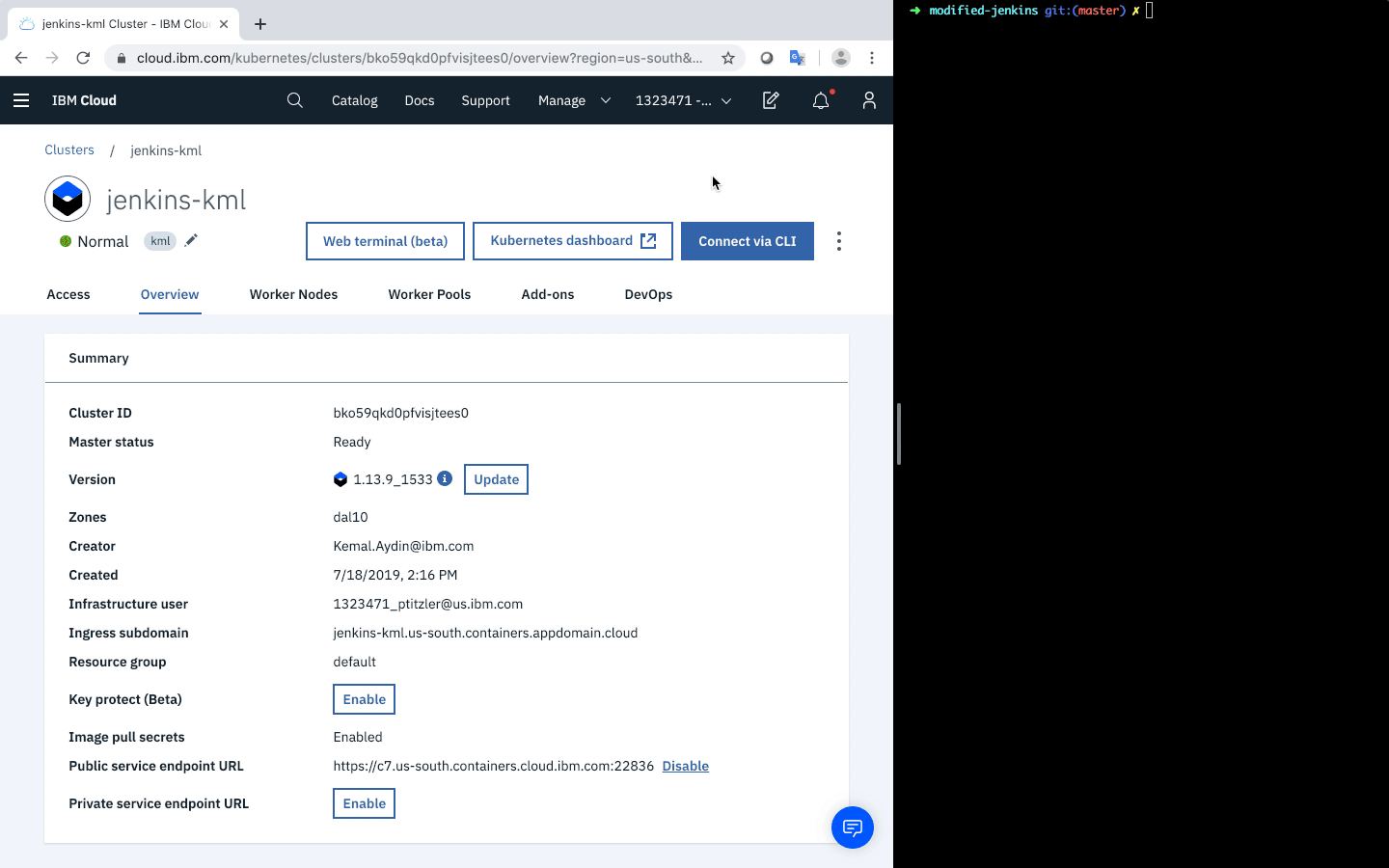Click the Connect via CLI button
The image size is (1389, 868).
[x=748, y=241]
